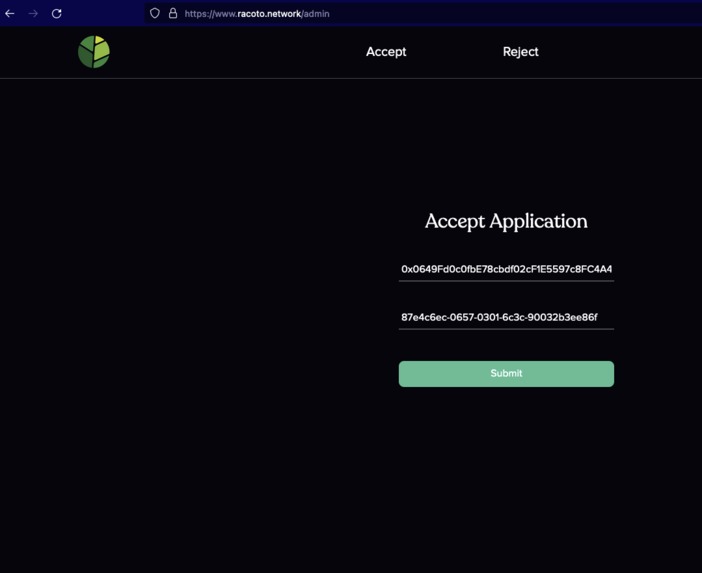View site security via the padlock icon
This screenshot has height=573, width=702.
(x=173, y=13)
